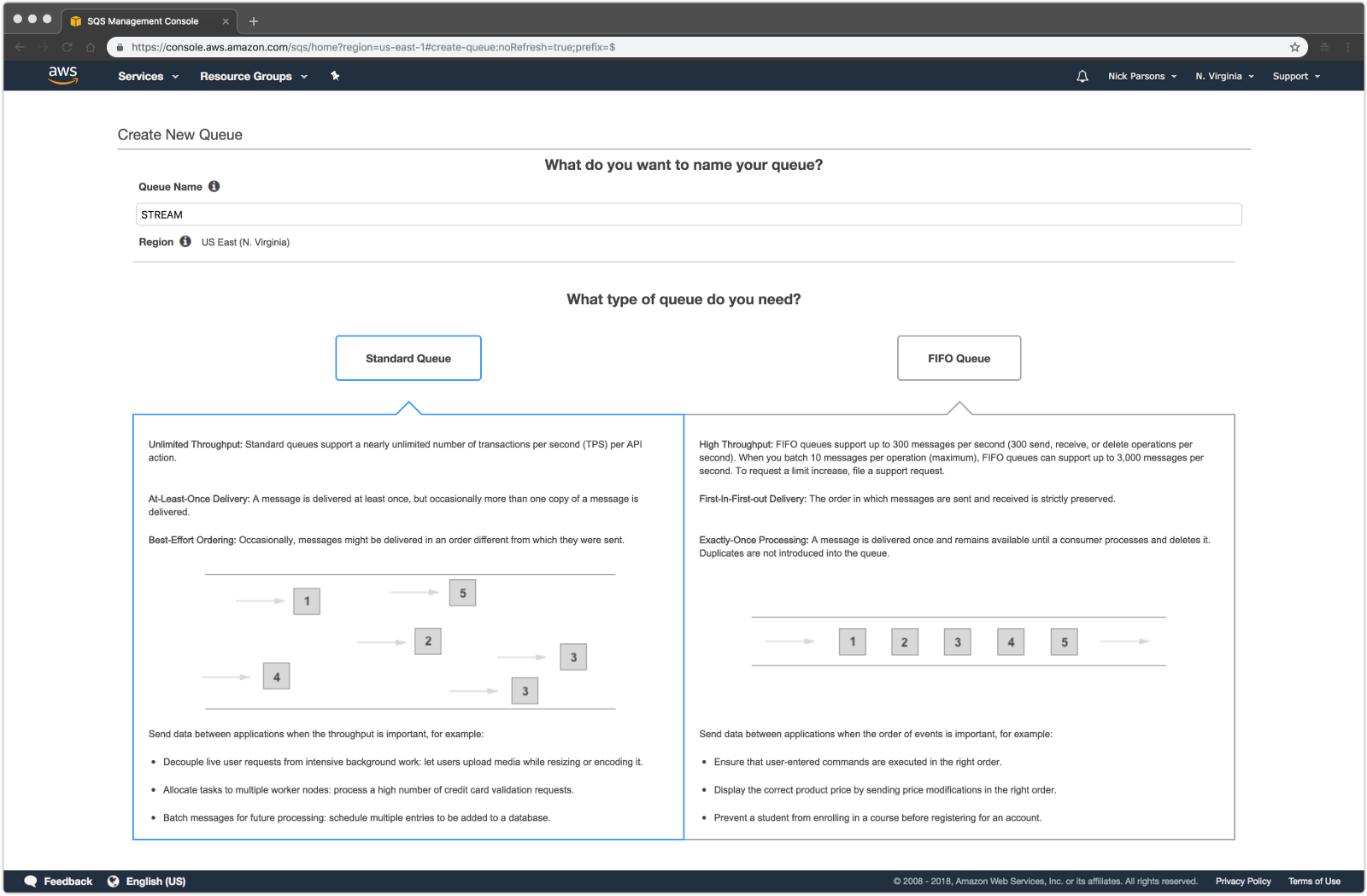Viewport: 1367px width, 896px height.
Task: Click the Feedback link in footer
Action: pyautogui.click(x=68, y=881)
